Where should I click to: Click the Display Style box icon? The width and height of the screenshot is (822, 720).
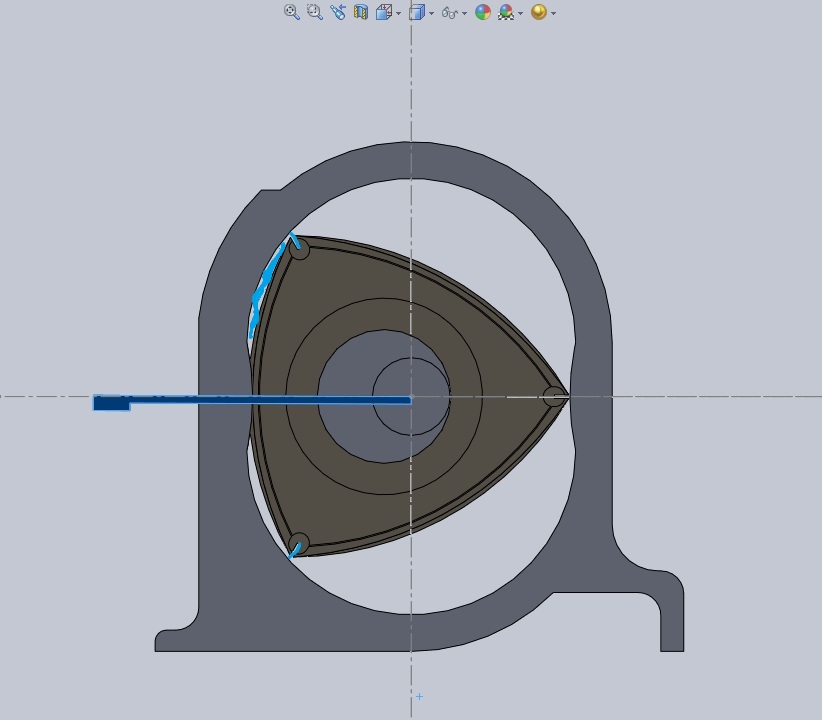(417, 12)
